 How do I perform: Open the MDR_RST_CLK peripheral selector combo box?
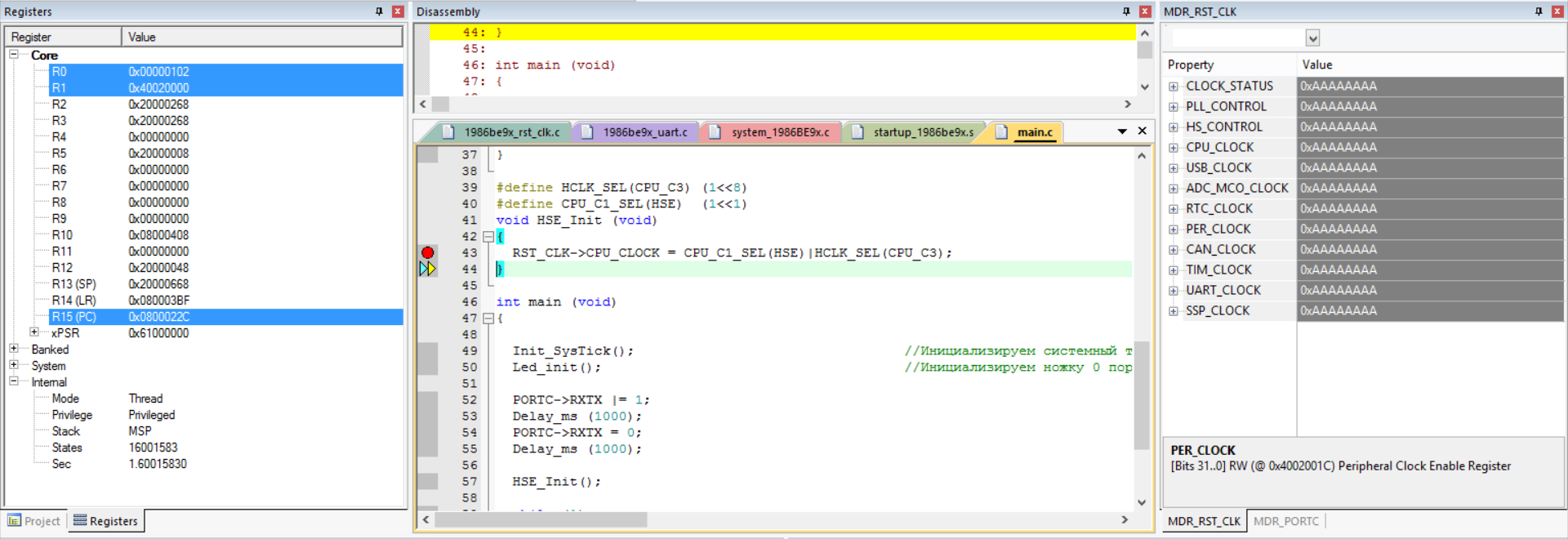[x=1312, y=38]
